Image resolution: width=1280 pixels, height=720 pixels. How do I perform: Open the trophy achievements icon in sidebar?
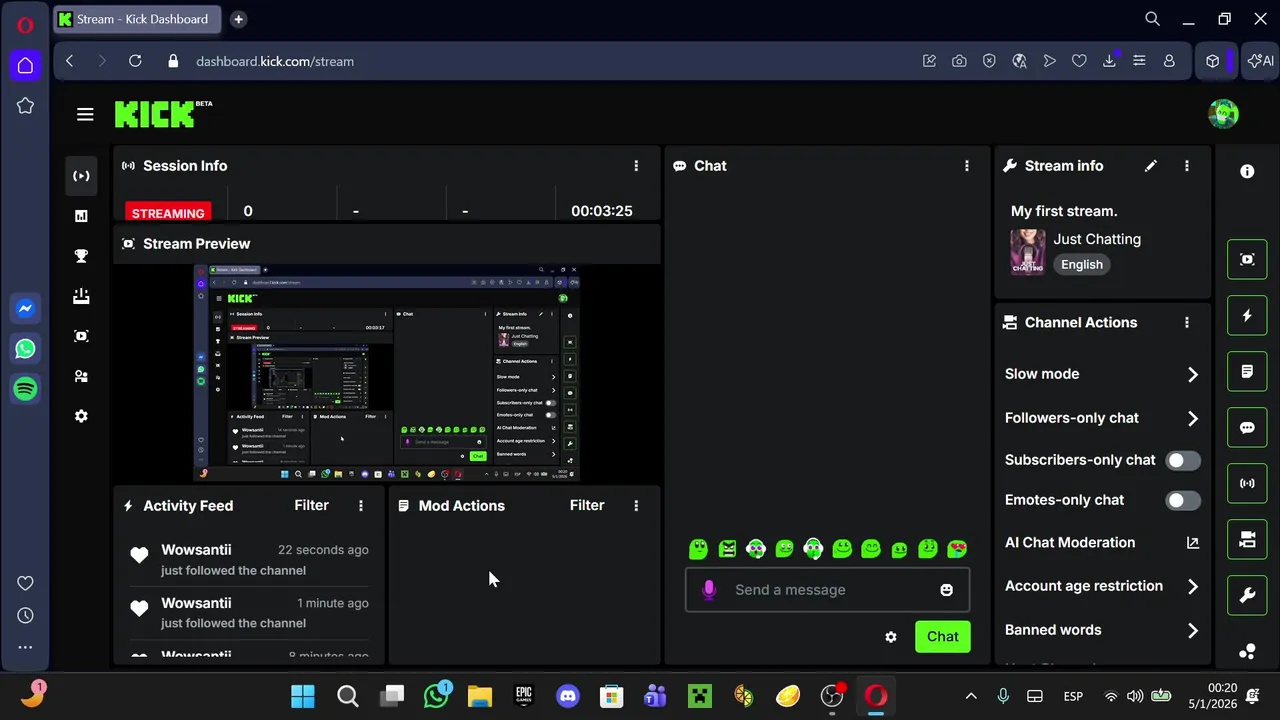[81, 256]
